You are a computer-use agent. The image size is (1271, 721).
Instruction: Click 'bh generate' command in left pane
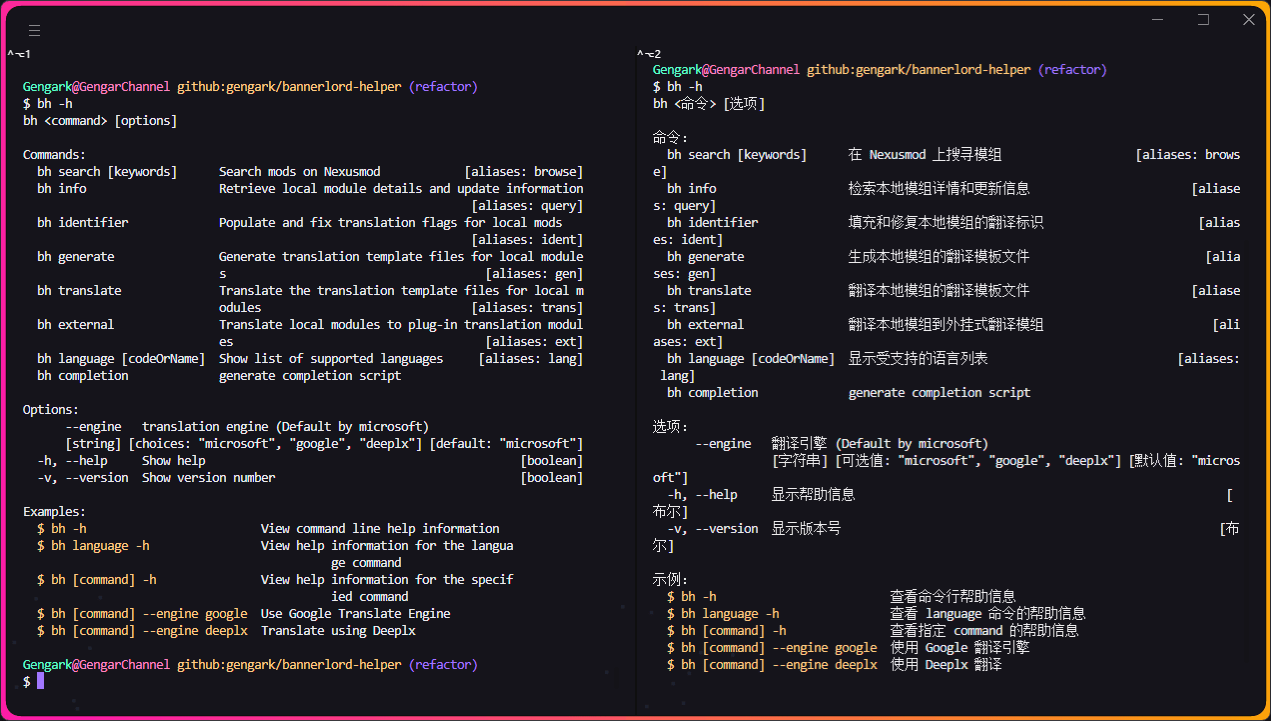[76, 257]
